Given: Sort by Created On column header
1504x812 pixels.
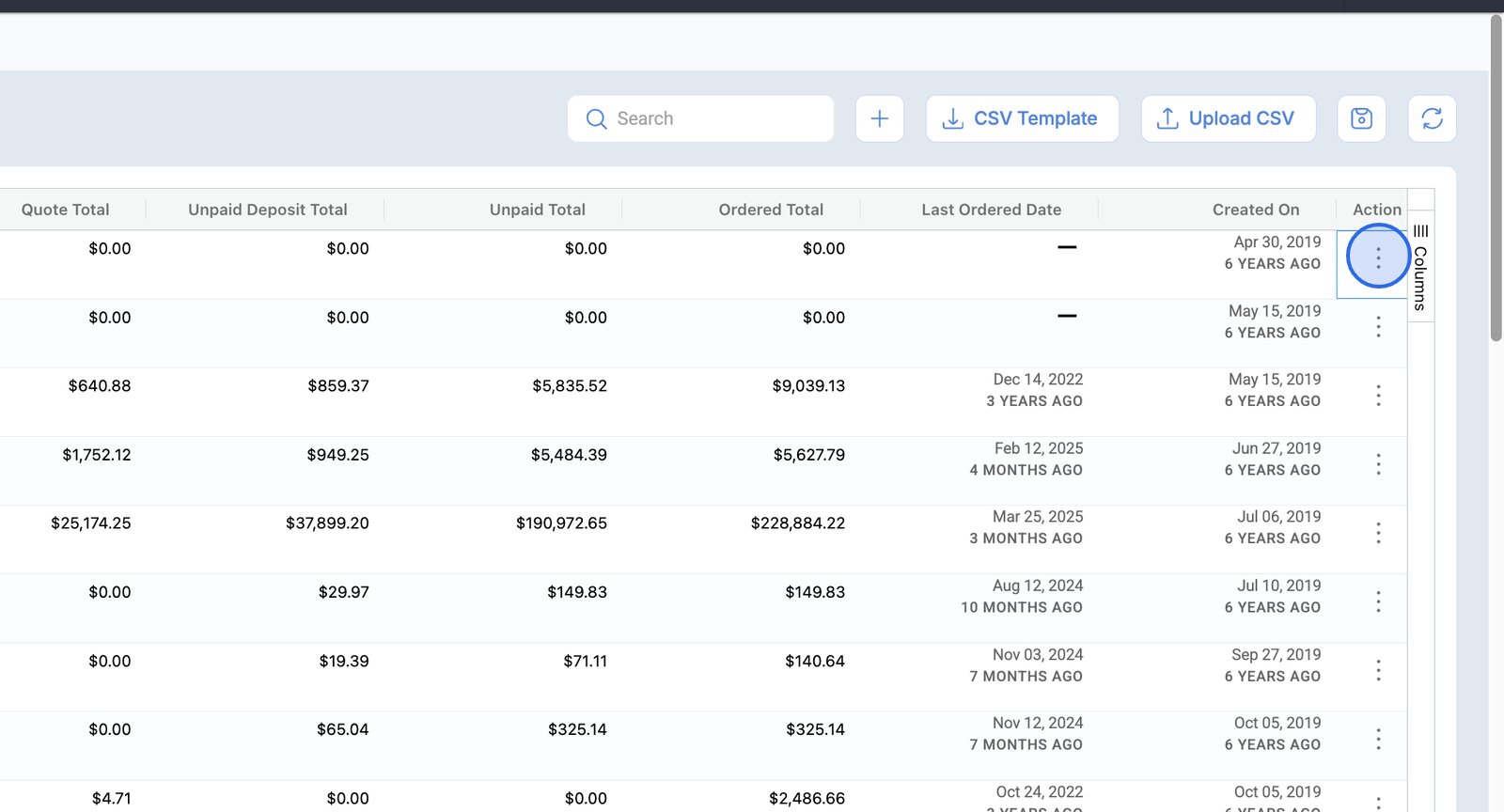Looking at the screenshot, I should (x=1255, y=210).
